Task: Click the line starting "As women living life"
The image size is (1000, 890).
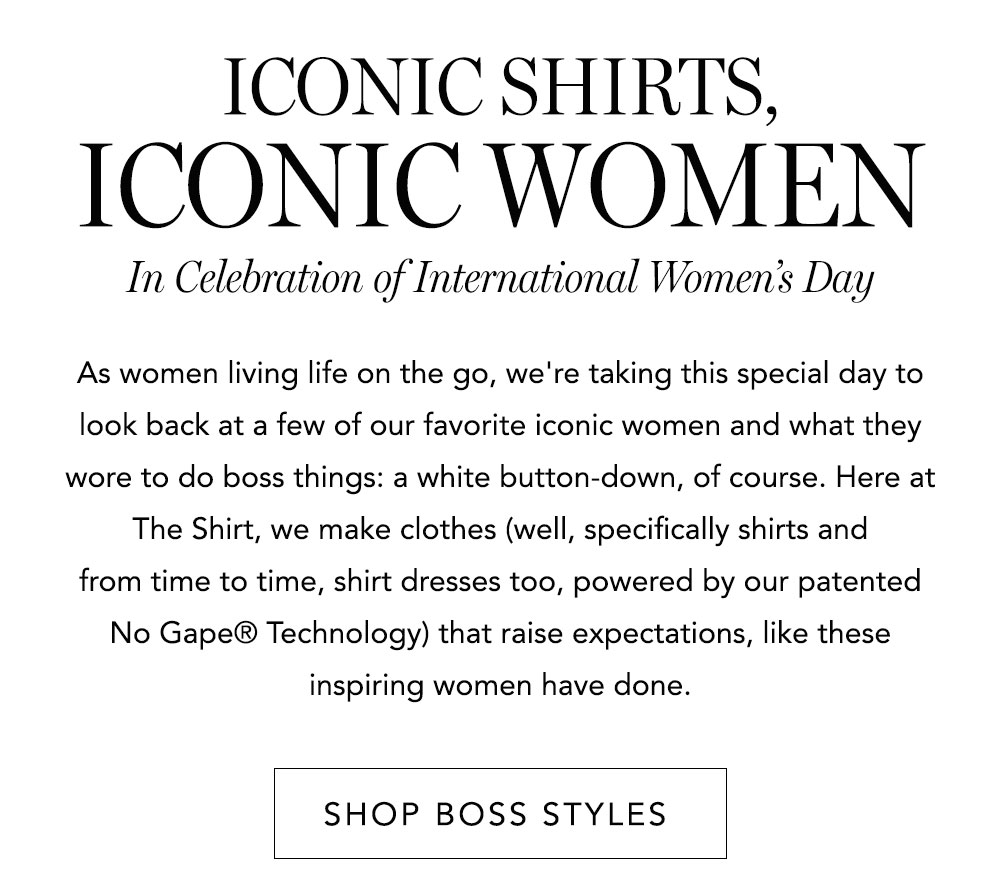Action: 500,374
